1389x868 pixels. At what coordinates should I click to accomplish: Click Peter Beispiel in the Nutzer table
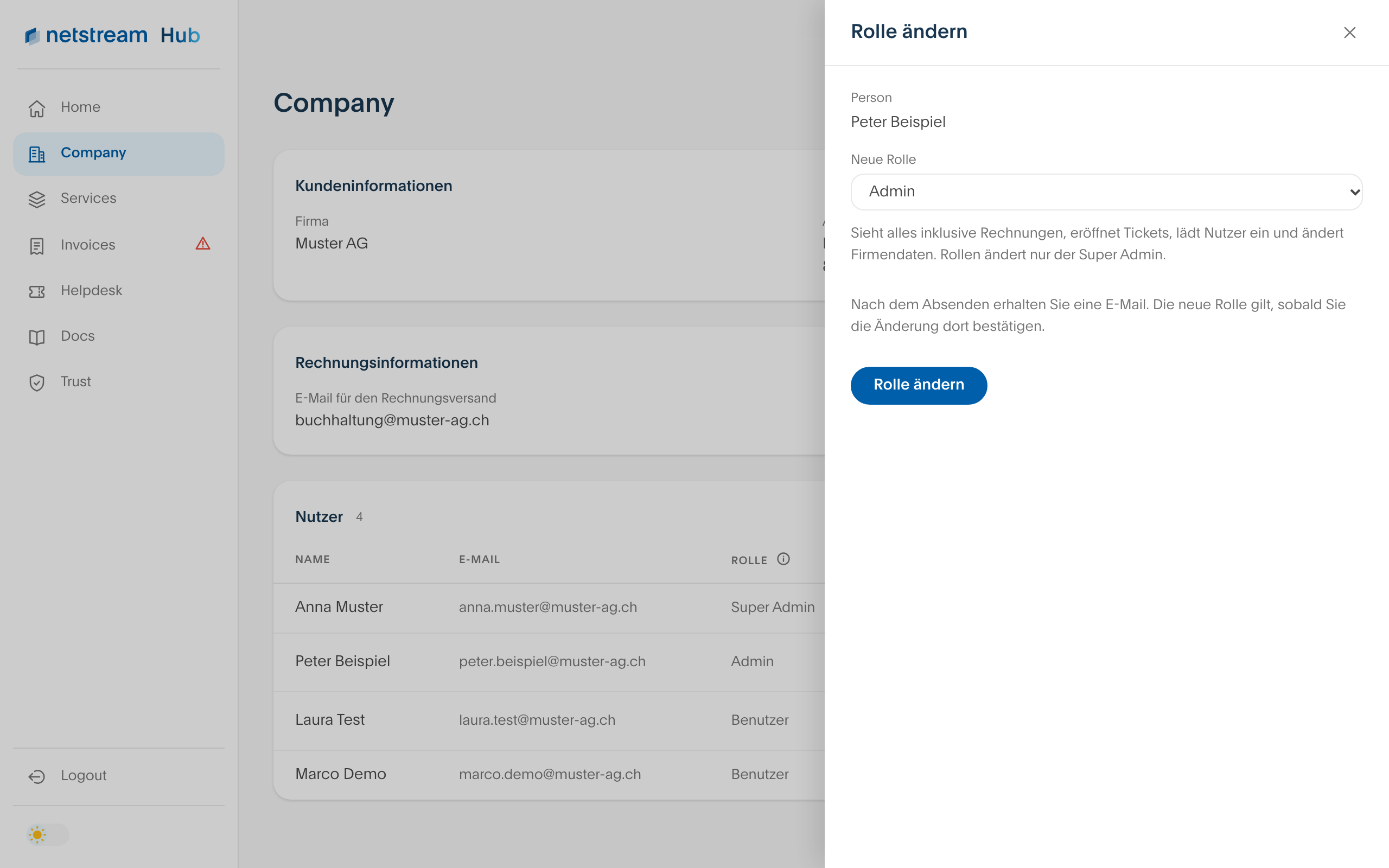point(343,661)
